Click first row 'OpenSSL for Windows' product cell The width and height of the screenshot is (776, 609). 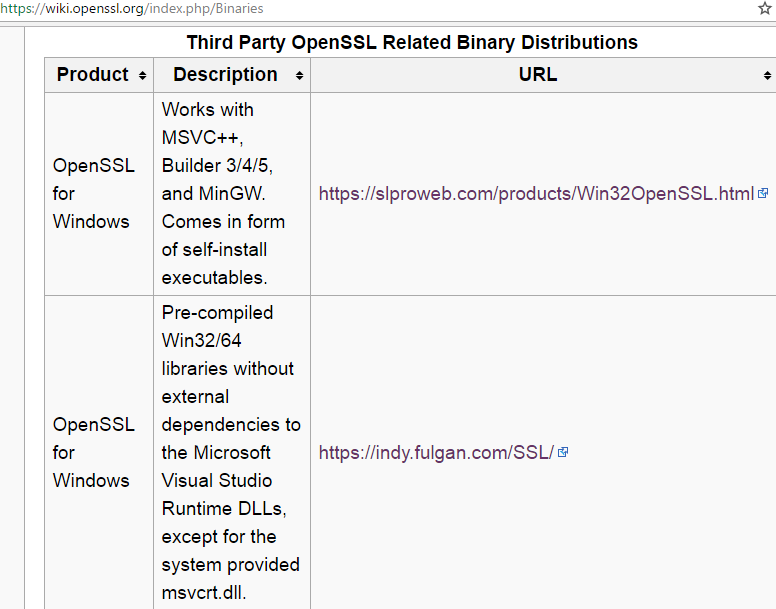tap(99, 194)
